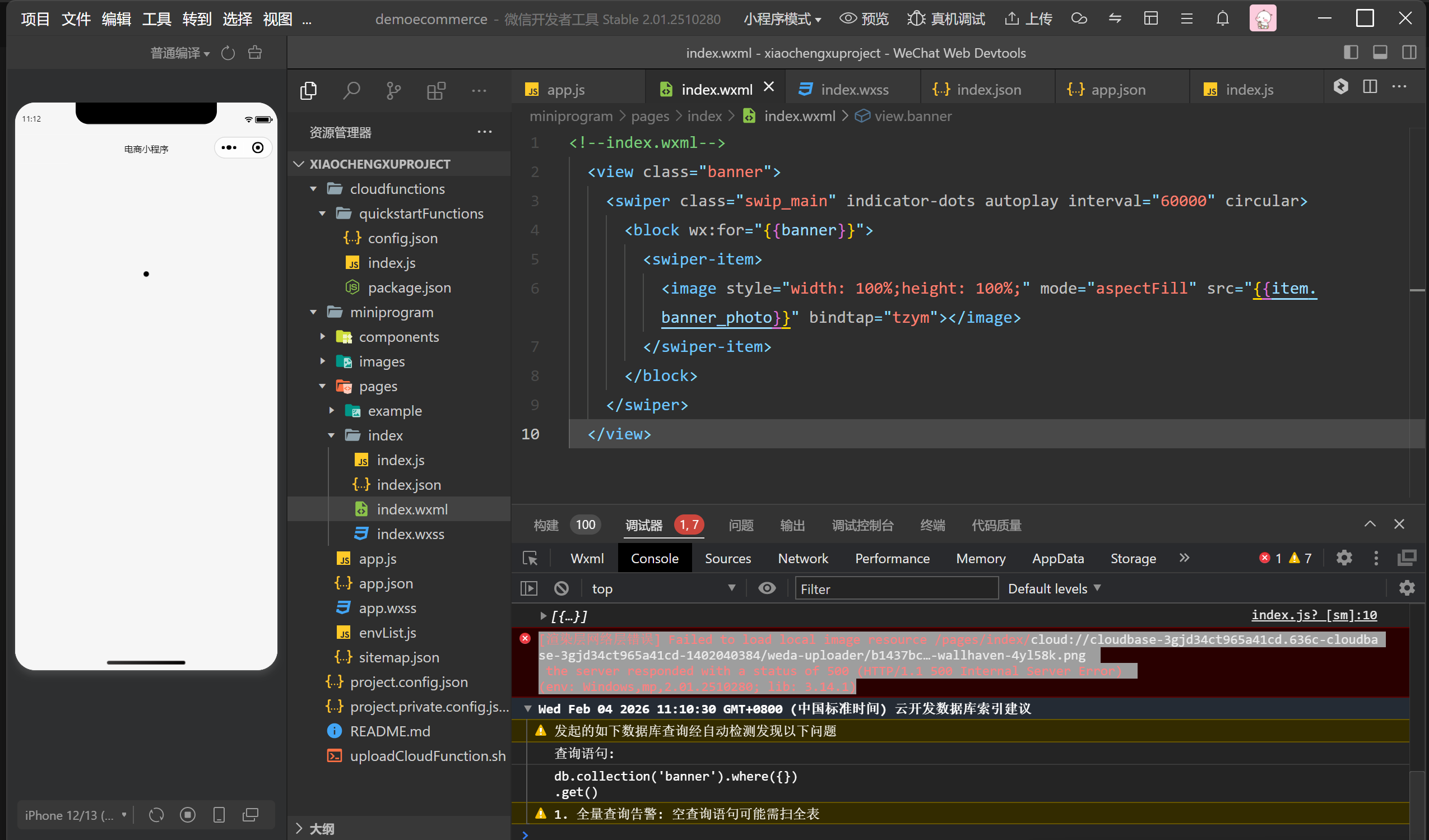Screen dimensions: 1429x840
Task: Select the element inspector arrow icon
Action: [x=530, y=558]
